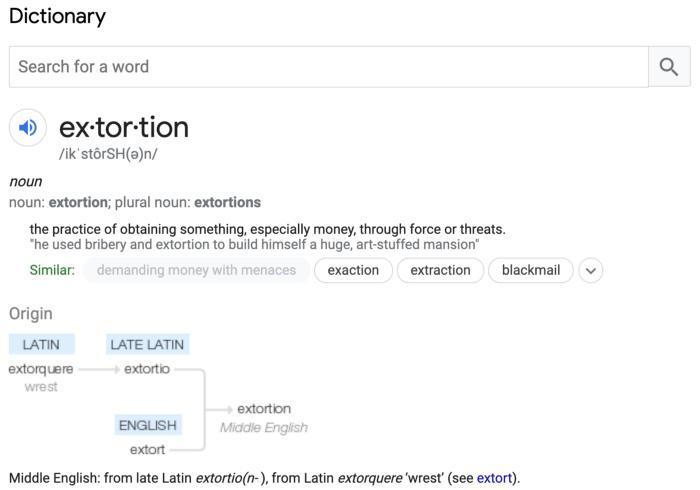Click the LATIN label in origin chart
This screenshot has height=490, width=700.
pyautogui.click(x=41, y=344)
